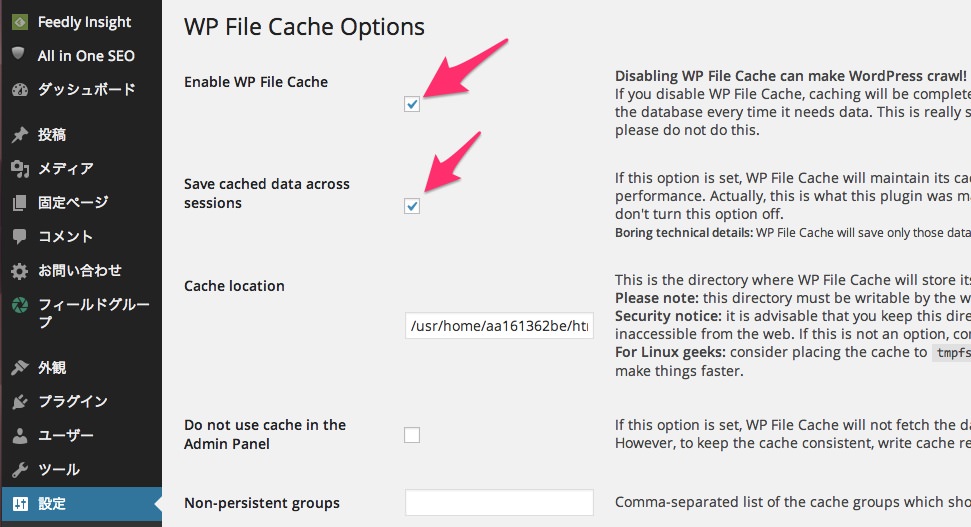Screen dimensions: 971x527
Task: Open the 外観 appearance menu
Action: [x=81, y=367]
